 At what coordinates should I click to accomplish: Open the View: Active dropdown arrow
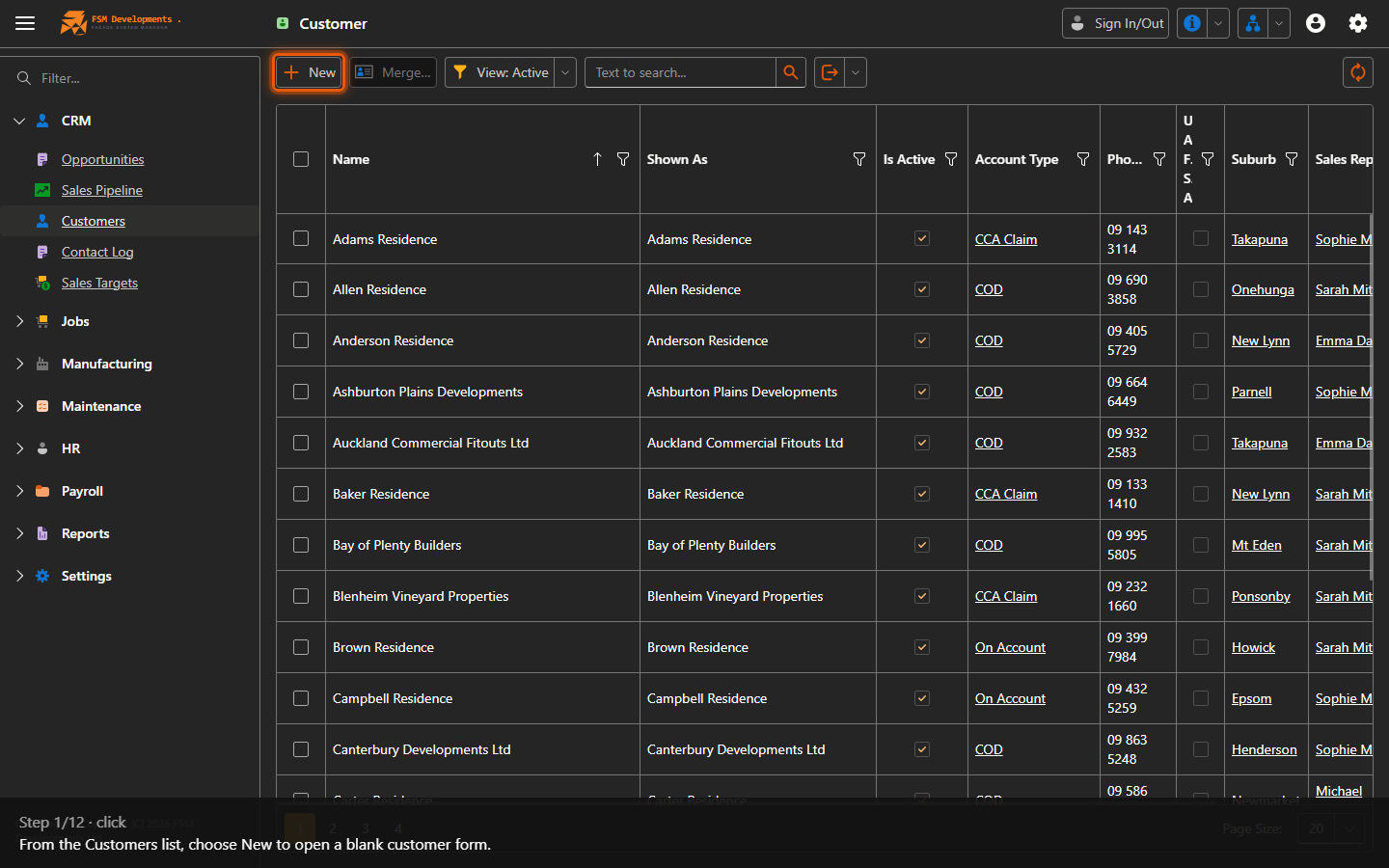coord(565,72)
